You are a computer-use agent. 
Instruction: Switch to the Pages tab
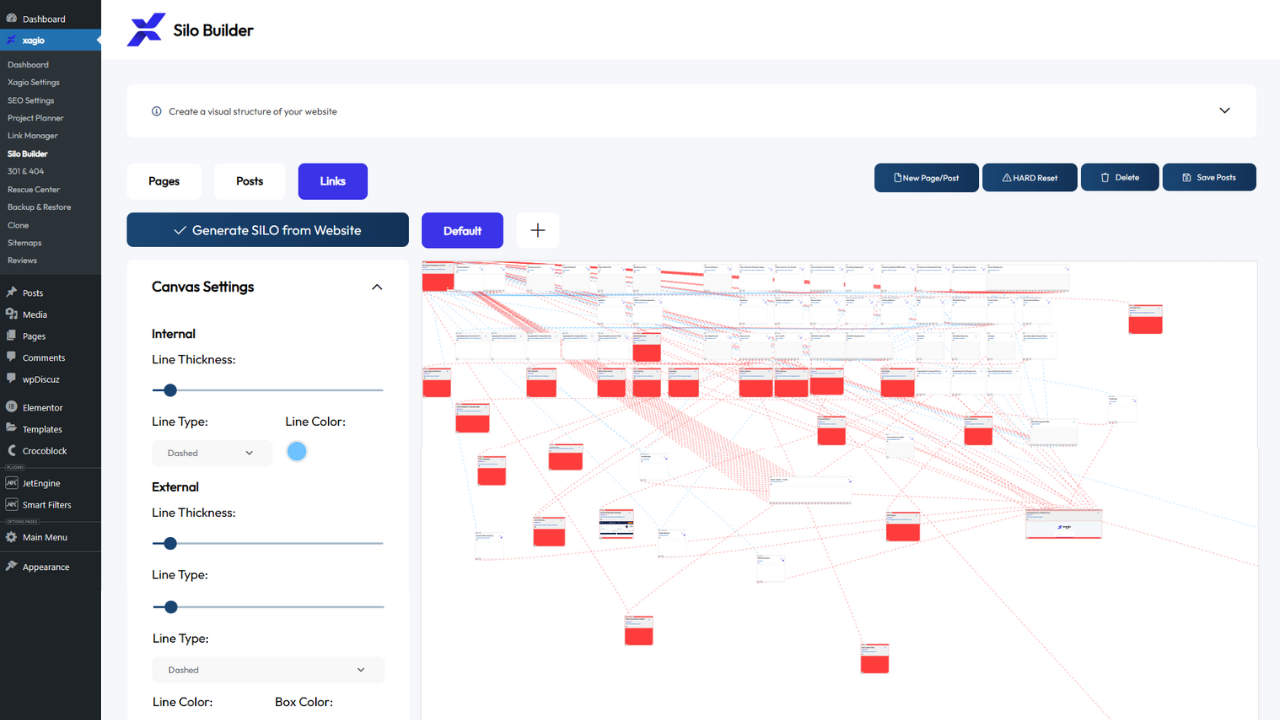pos(164,181)
